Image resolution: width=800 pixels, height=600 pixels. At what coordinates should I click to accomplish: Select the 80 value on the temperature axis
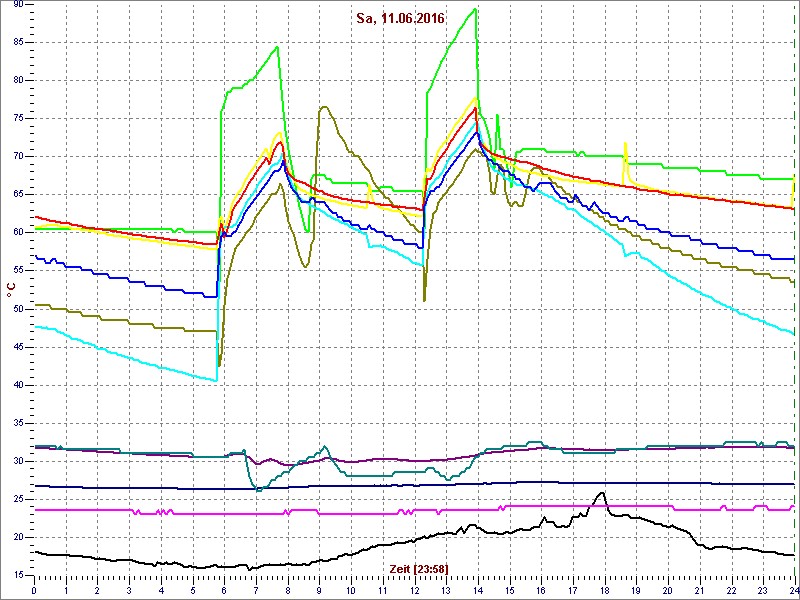tap(19, 81)
